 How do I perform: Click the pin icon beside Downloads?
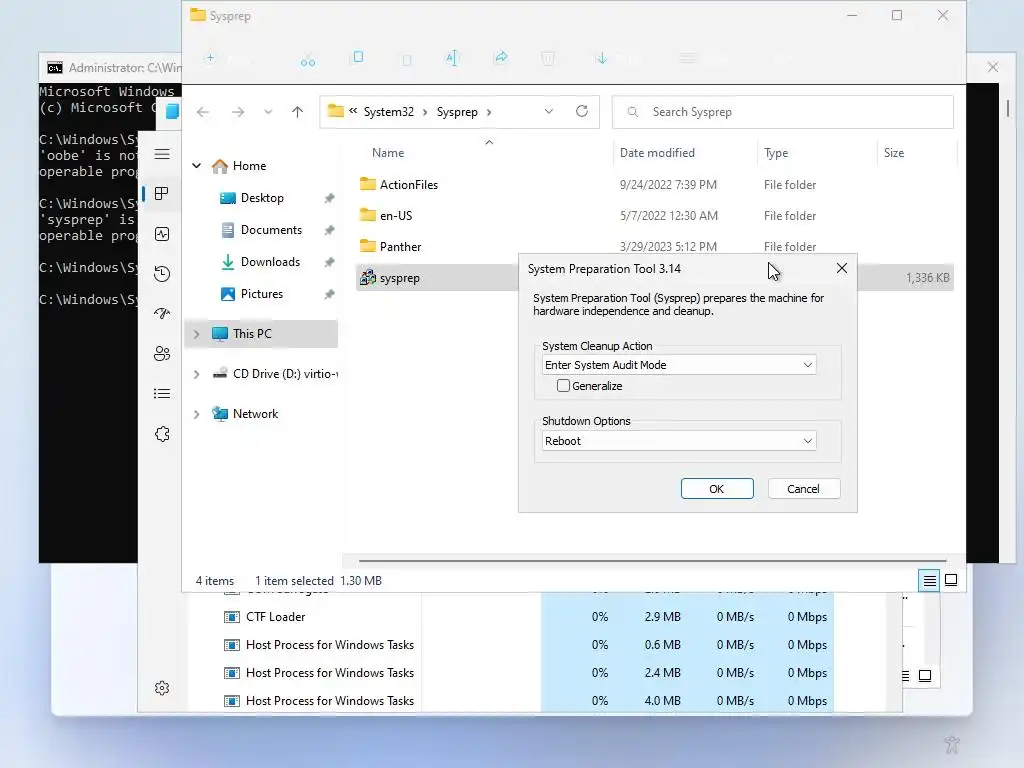pyautogui.click(x=330, y=262)
